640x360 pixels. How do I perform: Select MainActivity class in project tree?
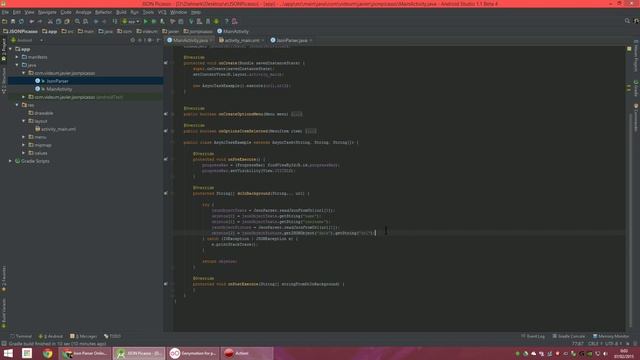click(59, 89)
